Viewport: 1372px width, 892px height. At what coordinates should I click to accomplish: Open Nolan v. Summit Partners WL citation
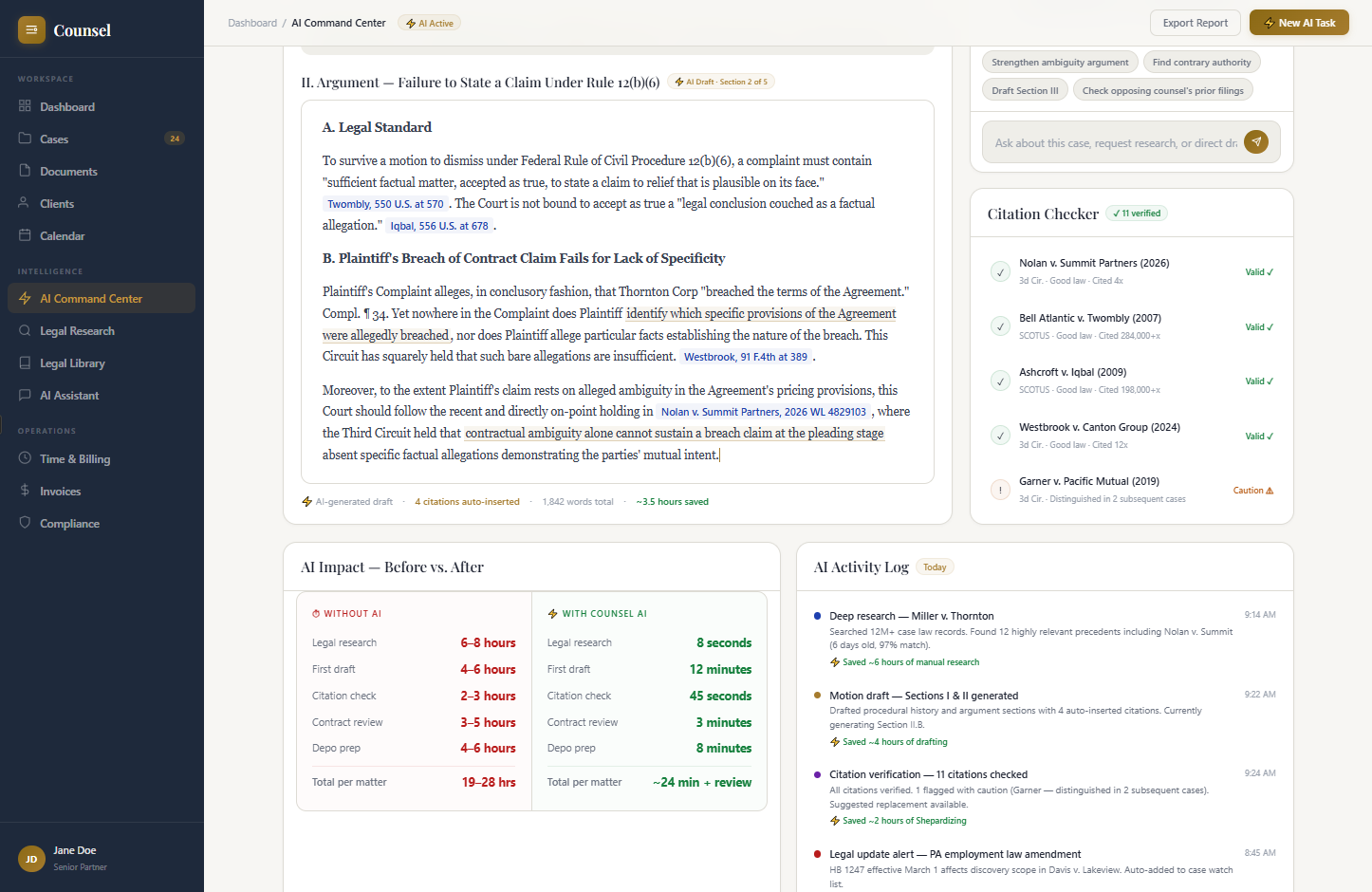764,412
